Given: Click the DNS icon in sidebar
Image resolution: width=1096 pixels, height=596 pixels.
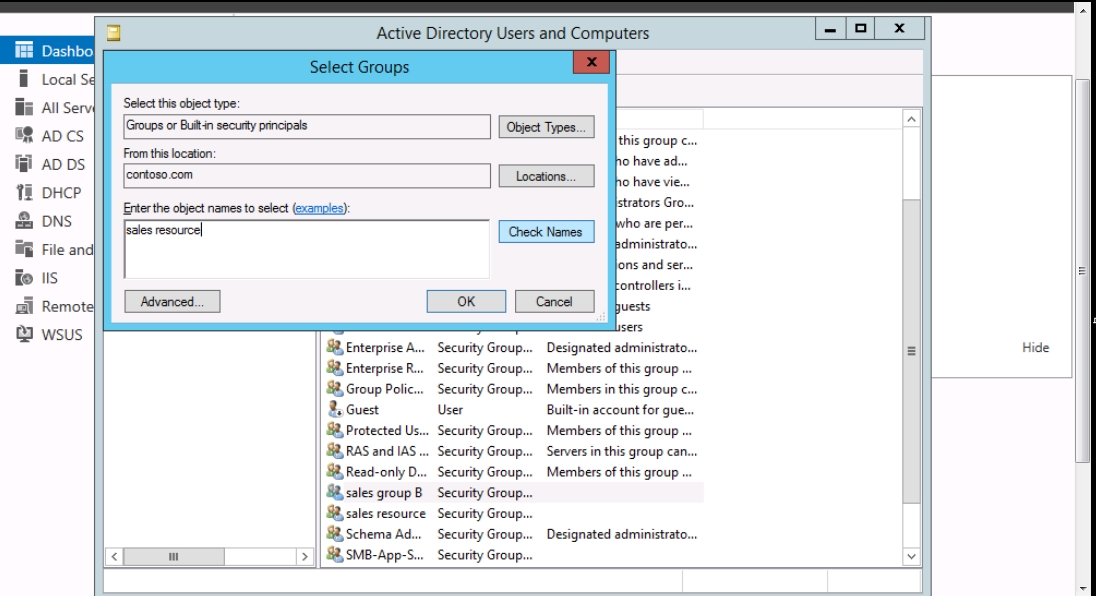Looking at the screenshot, I should (25, 222).
